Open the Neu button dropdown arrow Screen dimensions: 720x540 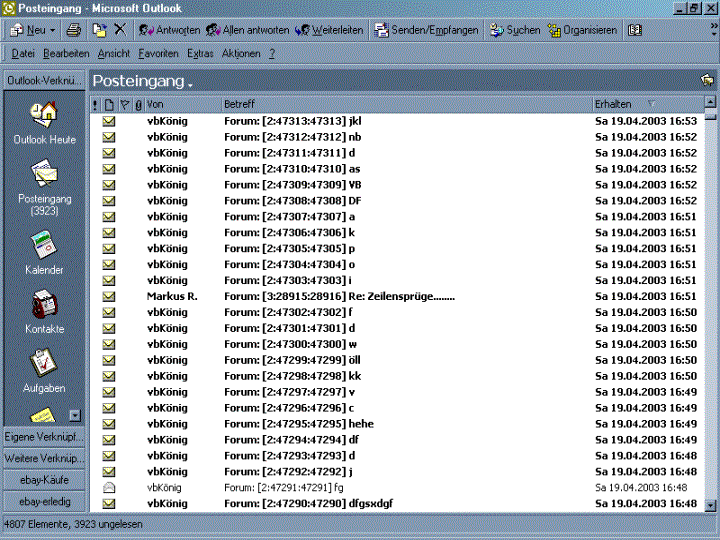(x=51, y=30)
